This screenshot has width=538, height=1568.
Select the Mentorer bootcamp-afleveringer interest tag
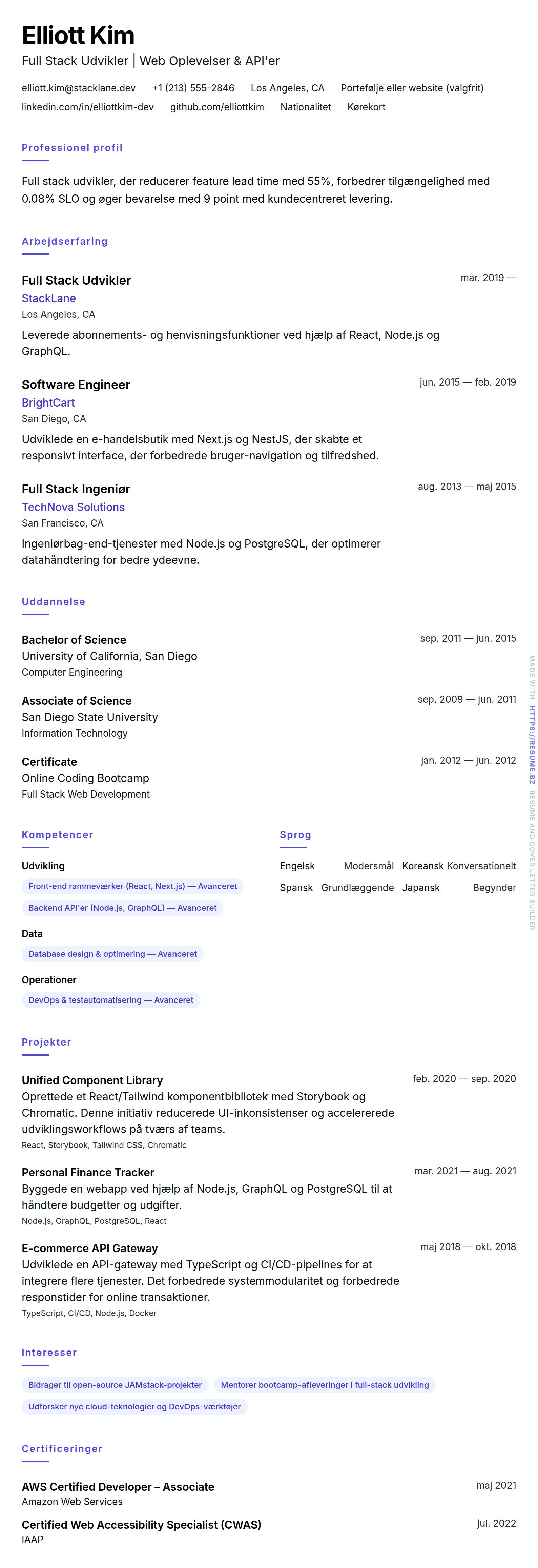pos(324,1385)
